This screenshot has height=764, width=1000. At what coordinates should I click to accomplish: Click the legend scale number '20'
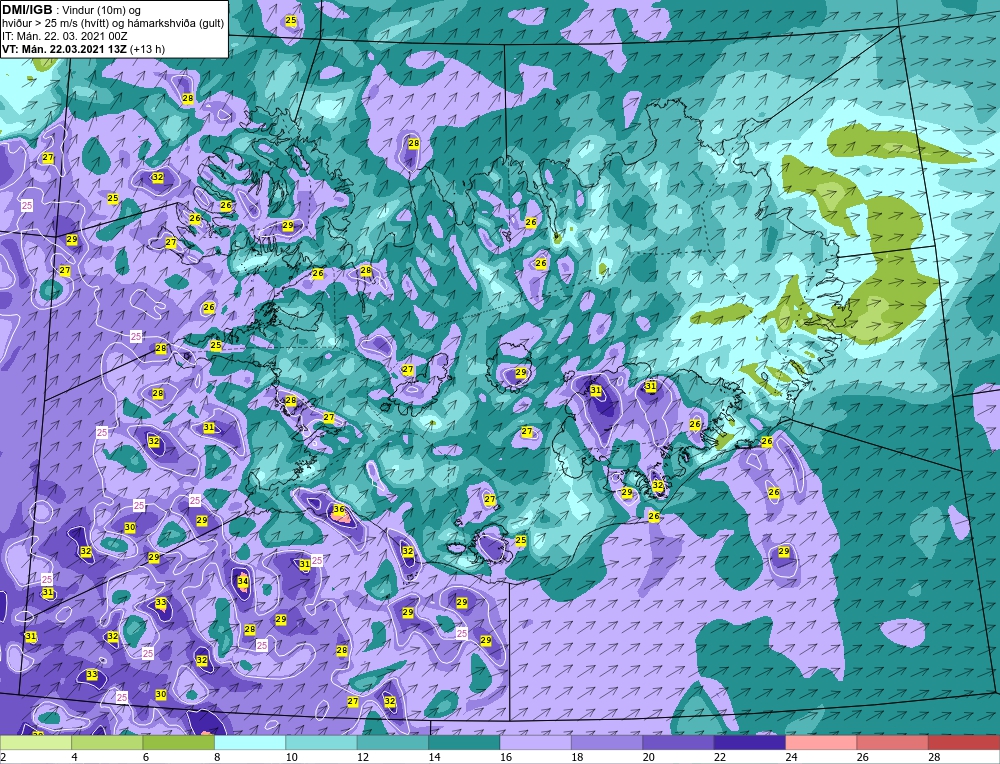tap(649, 757)
